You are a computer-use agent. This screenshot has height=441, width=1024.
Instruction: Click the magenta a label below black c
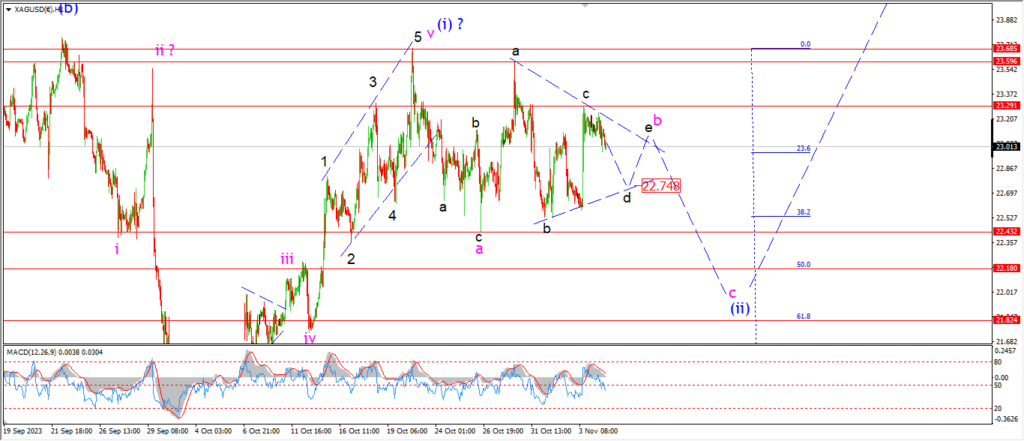(479, 249)
